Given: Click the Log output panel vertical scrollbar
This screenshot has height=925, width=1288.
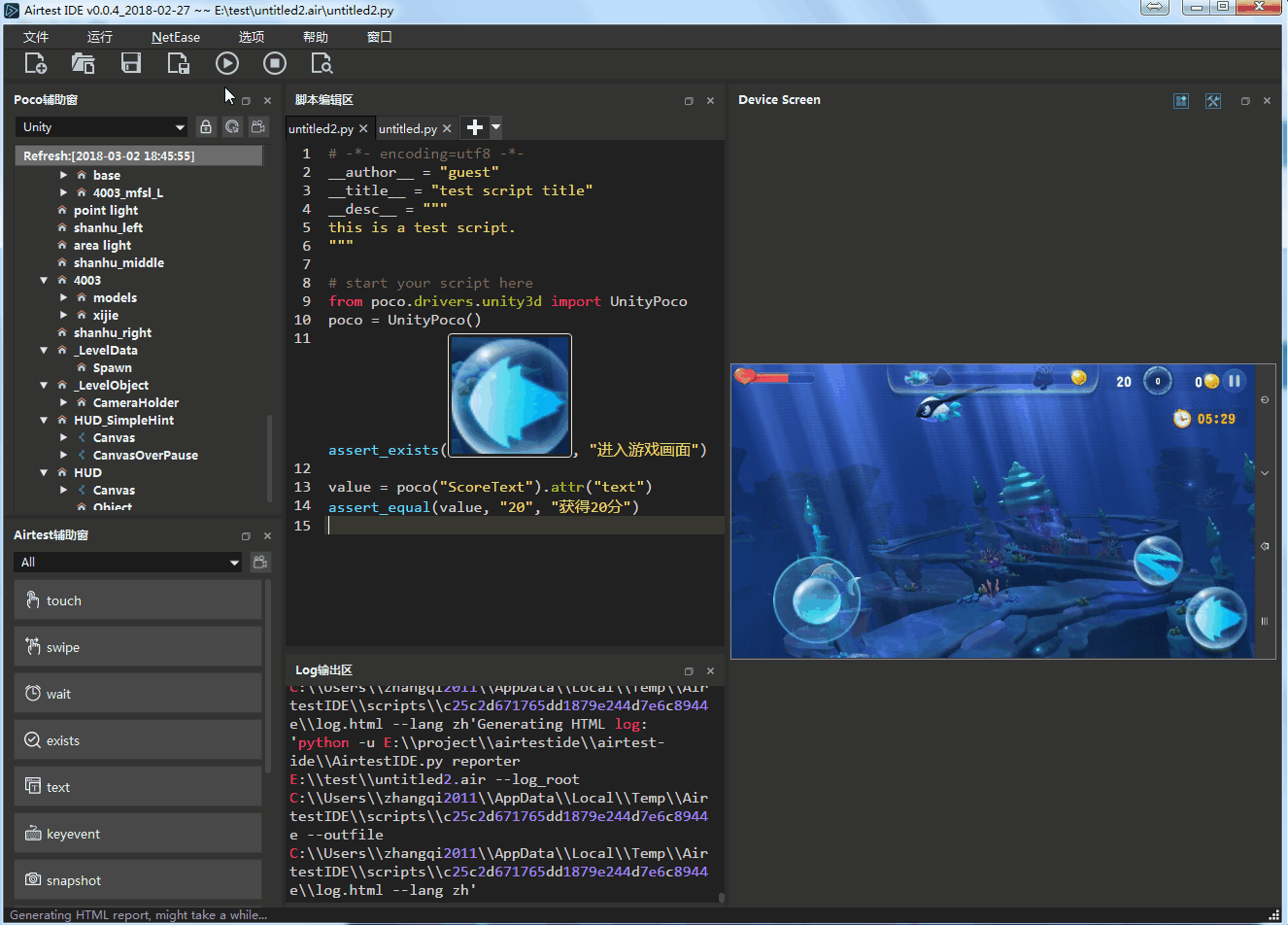Looking at the screenshot, I should [x=721, y=898].
